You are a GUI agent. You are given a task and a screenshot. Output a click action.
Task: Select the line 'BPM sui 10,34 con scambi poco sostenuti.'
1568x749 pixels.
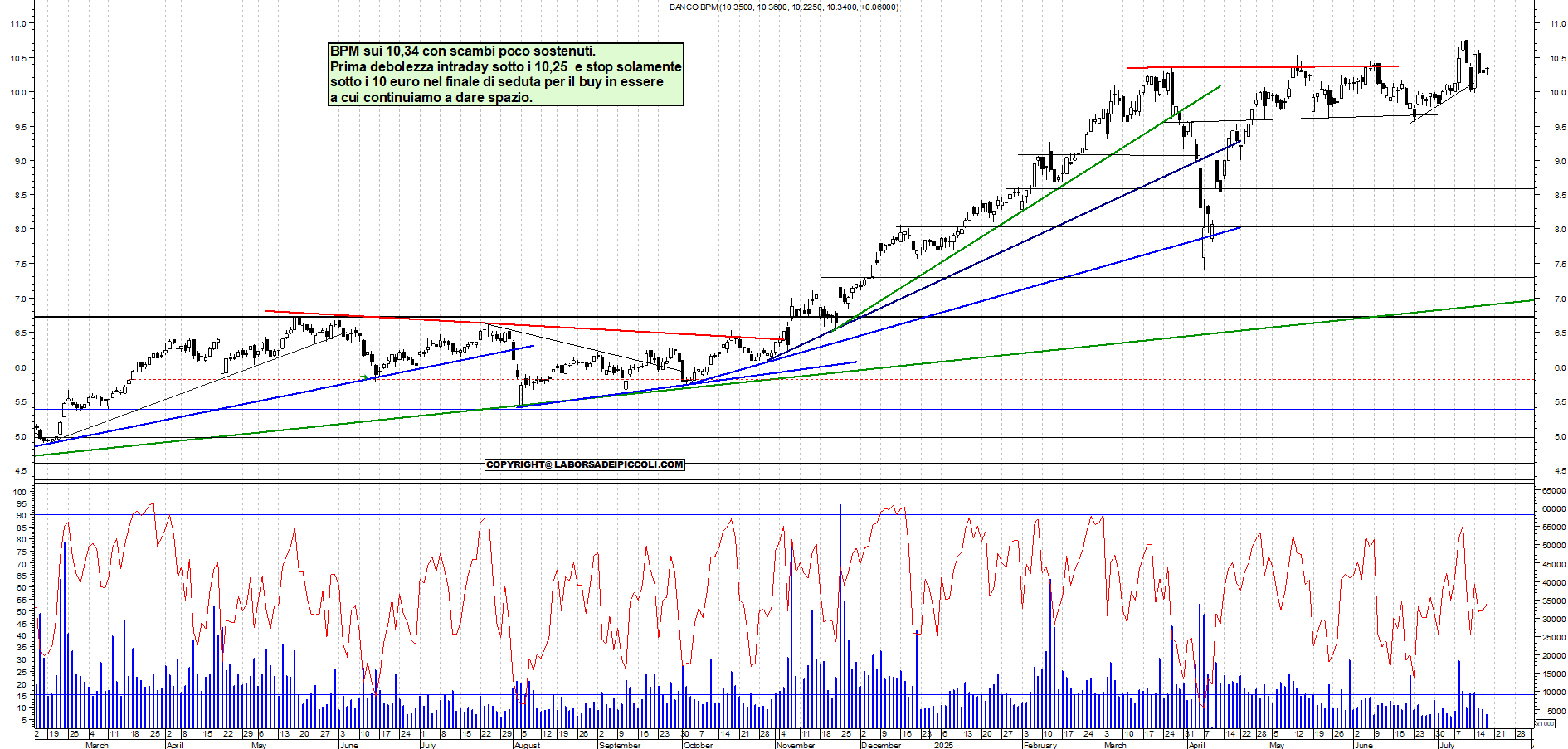[x=463, y=51]
